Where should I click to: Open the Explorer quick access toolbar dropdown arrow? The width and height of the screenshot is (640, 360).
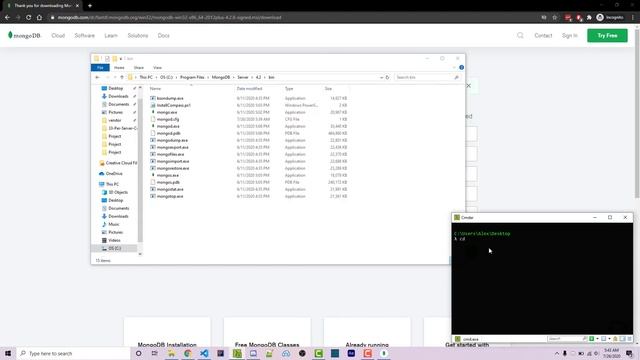tap(121, 59)
